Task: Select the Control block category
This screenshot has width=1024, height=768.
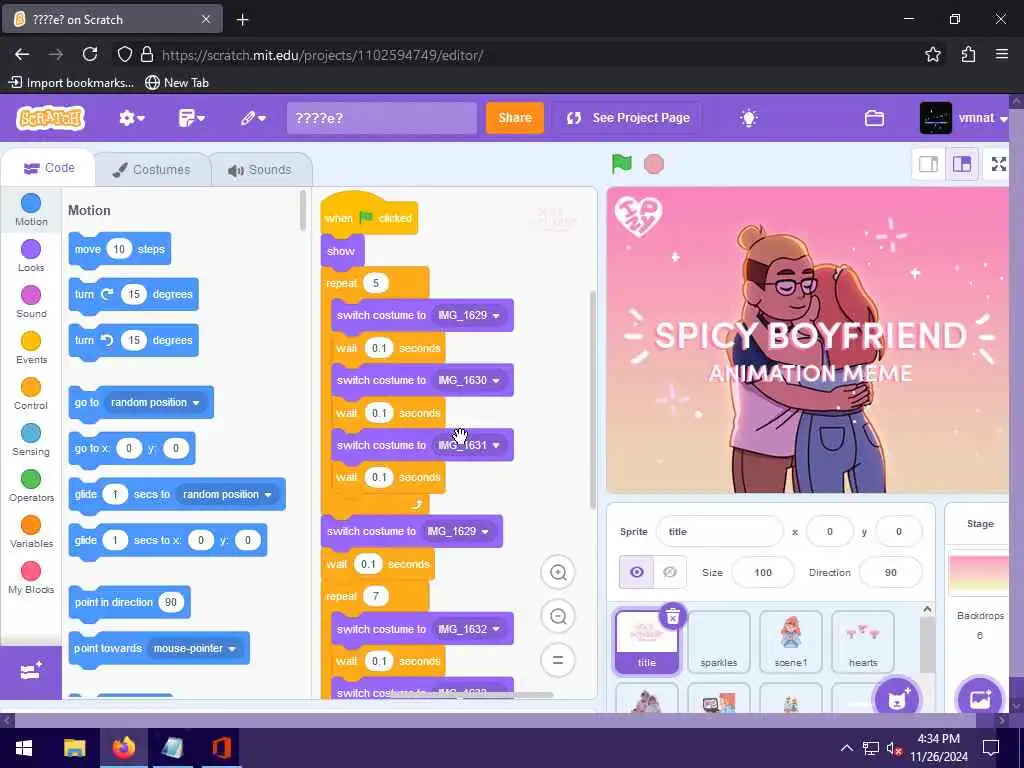Action: tap(31, 394)
